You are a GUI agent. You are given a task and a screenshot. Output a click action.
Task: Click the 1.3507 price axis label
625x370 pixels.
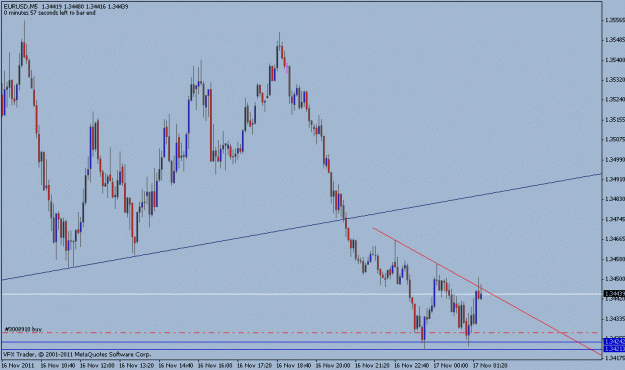pos(615,140)
